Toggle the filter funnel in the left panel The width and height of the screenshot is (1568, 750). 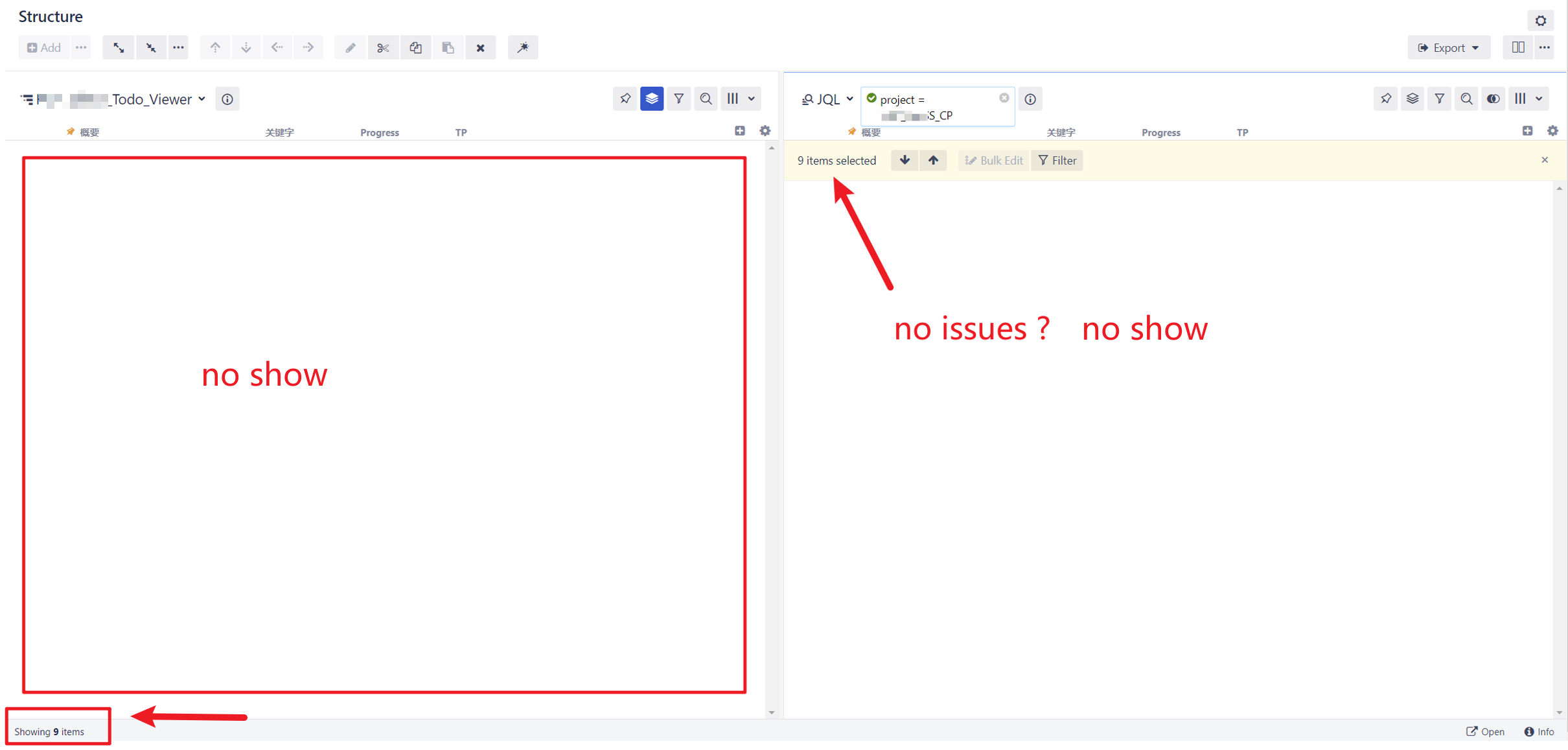(x=678, y=99)
